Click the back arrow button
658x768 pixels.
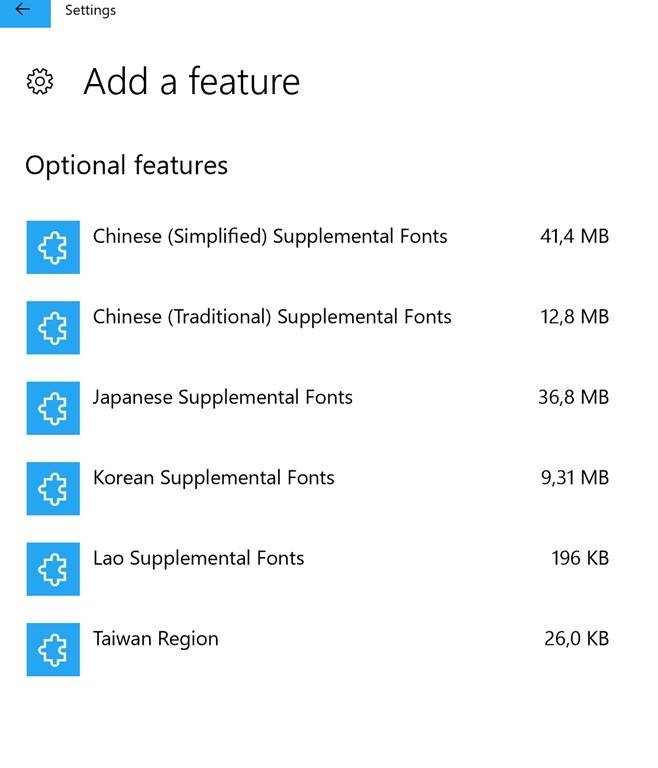(24, 11)
